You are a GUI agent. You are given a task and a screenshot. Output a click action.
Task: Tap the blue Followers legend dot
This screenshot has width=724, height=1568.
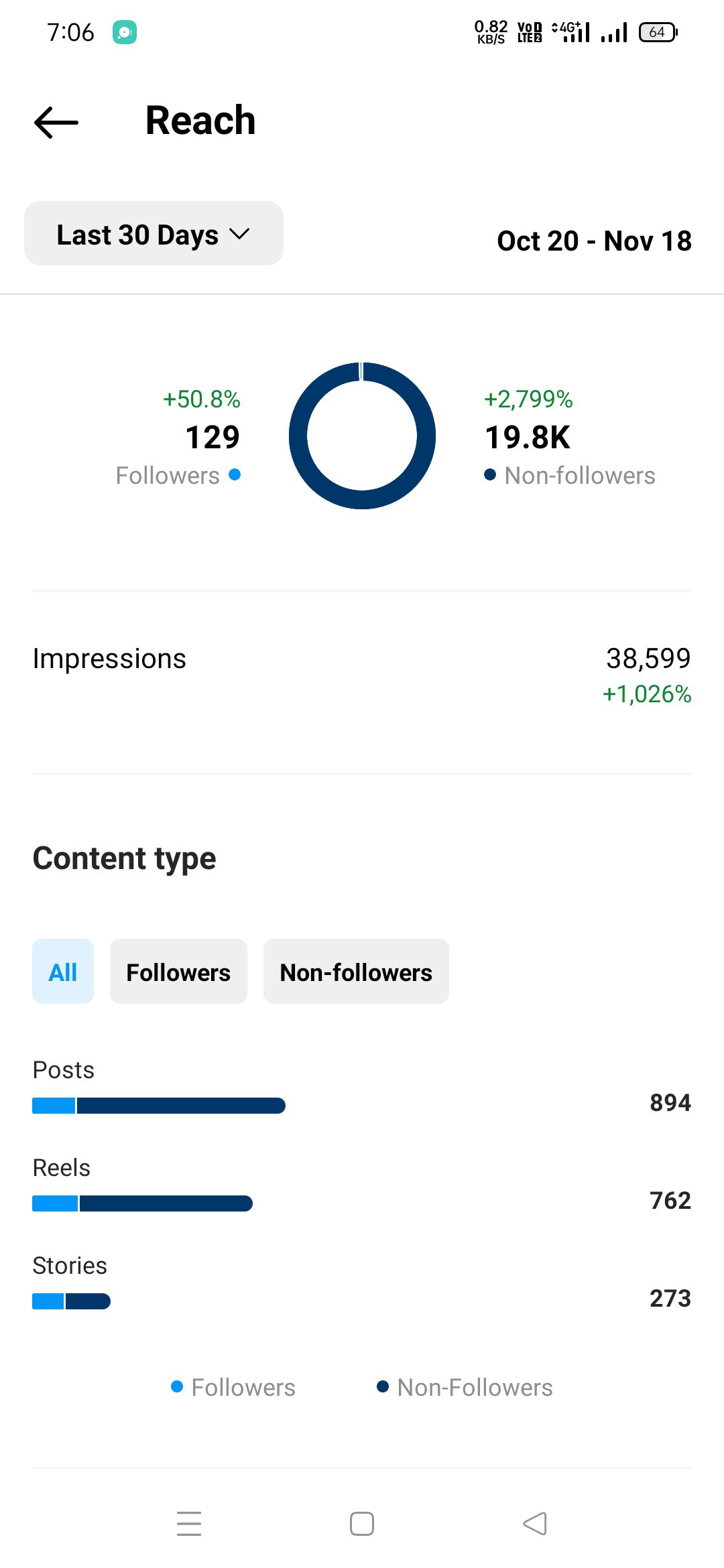click(177, 1386)
